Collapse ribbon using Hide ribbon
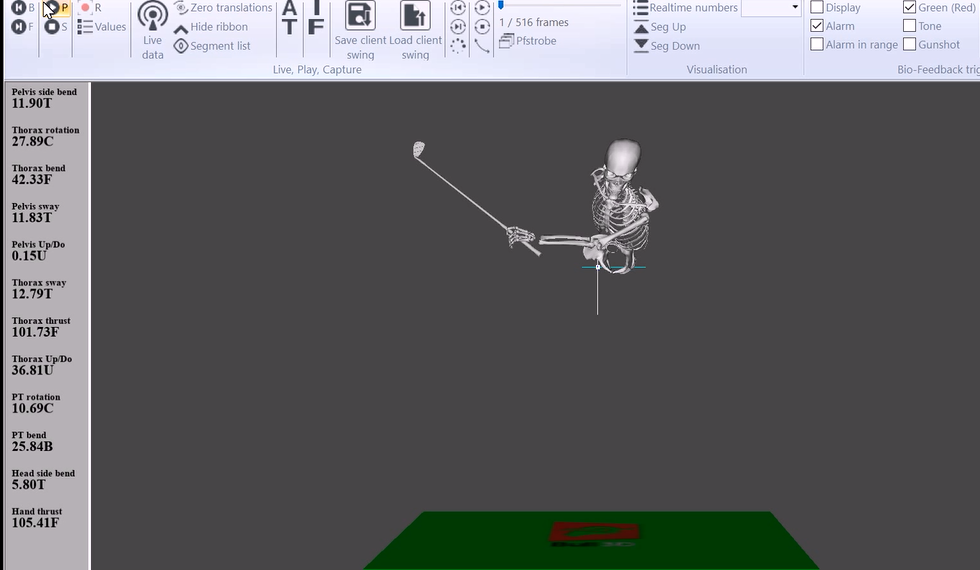980x570 pixels. (x=211, y=27)
